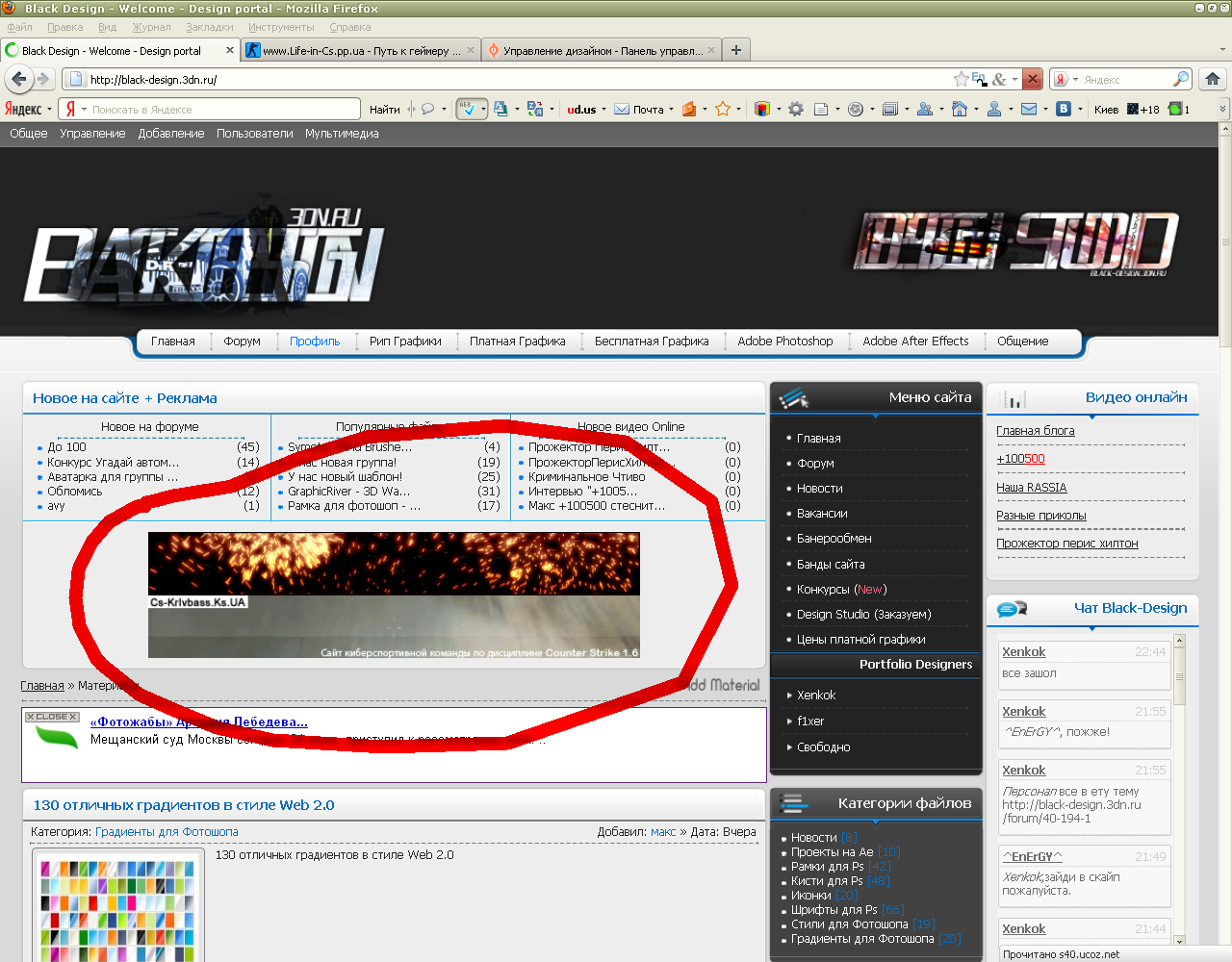1232x962 pixels.
Task: Click the magnifier in the Яндекс search box
Action: [1181, 79]
